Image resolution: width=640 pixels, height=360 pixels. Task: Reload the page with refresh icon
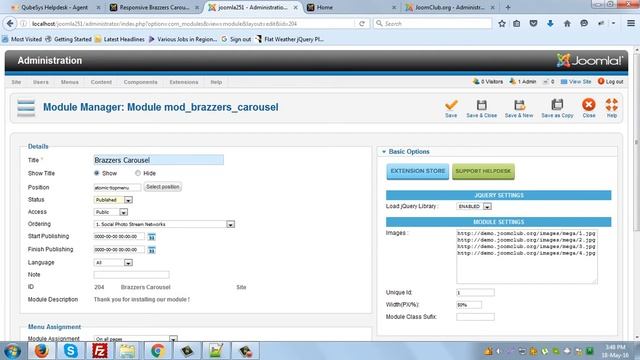[362, 24]
